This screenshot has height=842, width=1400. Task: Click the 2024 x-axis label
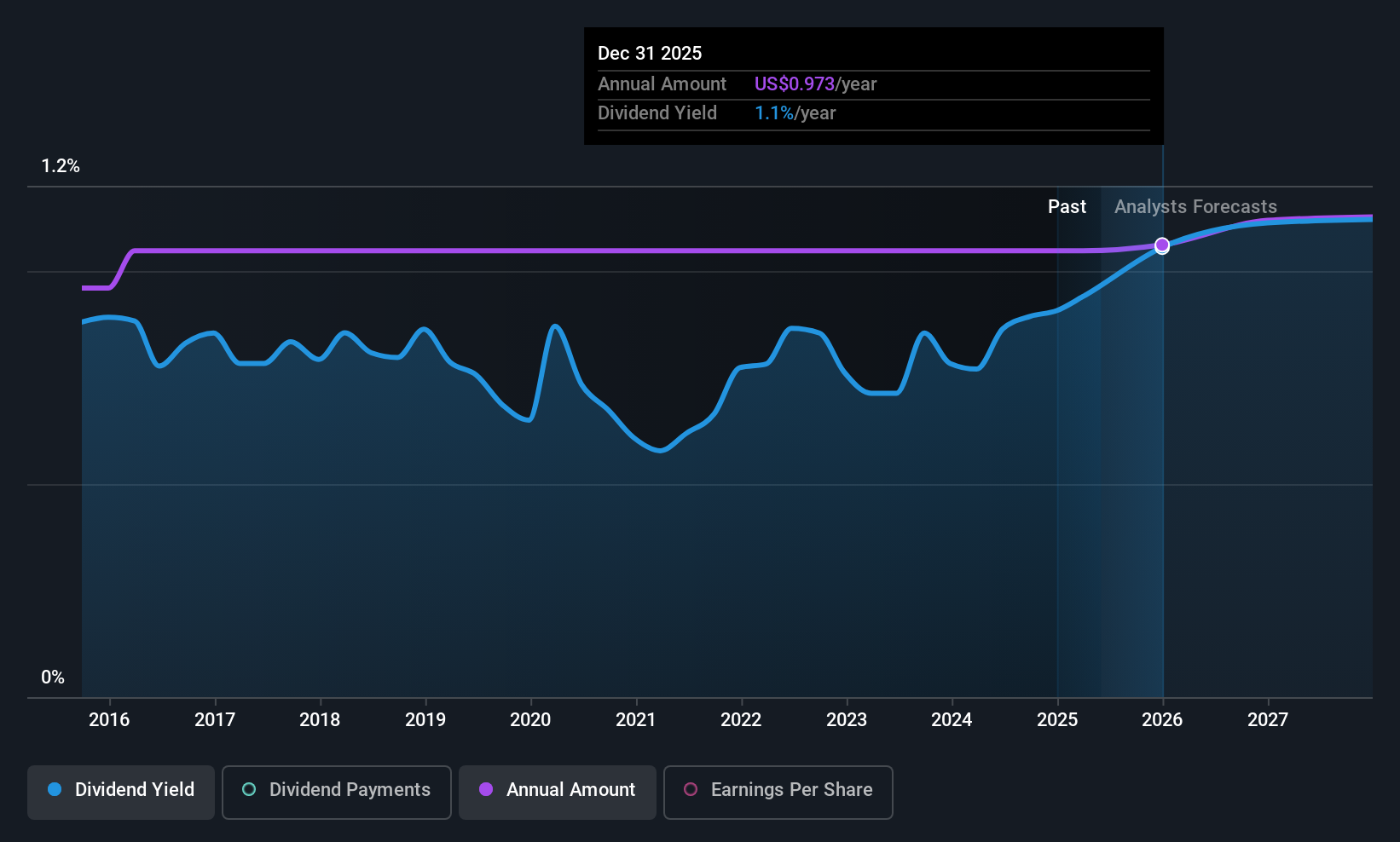[952, 720]
